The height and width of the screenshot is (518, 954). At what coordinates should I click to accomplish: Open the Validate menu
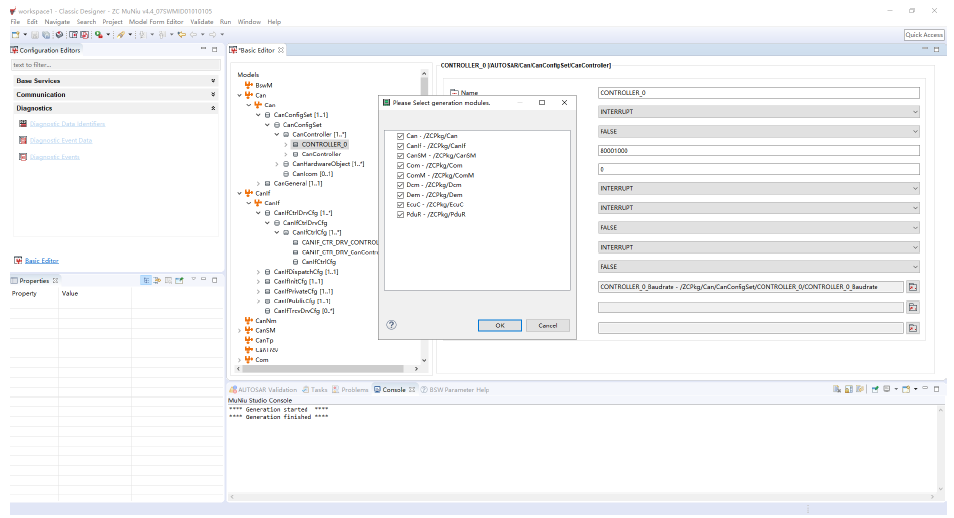201,22
